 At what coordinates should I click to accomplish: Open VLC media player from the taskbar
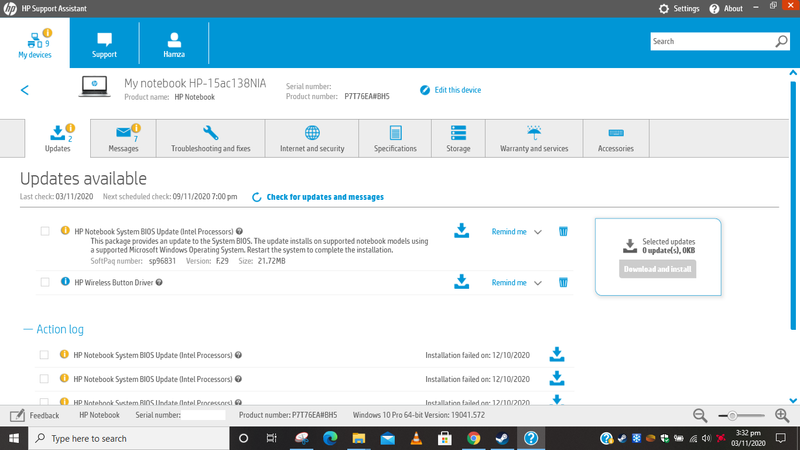(416, 438)
